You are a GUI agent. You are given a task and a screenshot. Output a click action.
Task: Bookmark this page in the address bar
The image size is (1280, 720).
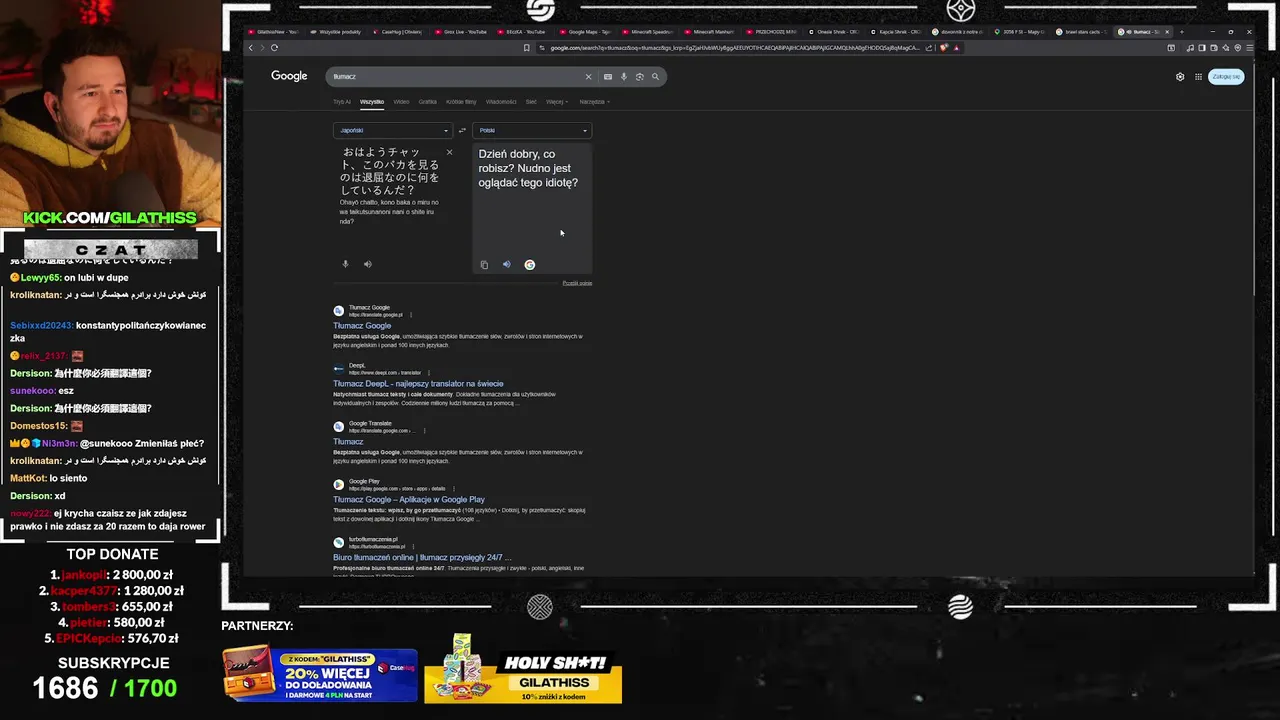[x=527, y=48]
